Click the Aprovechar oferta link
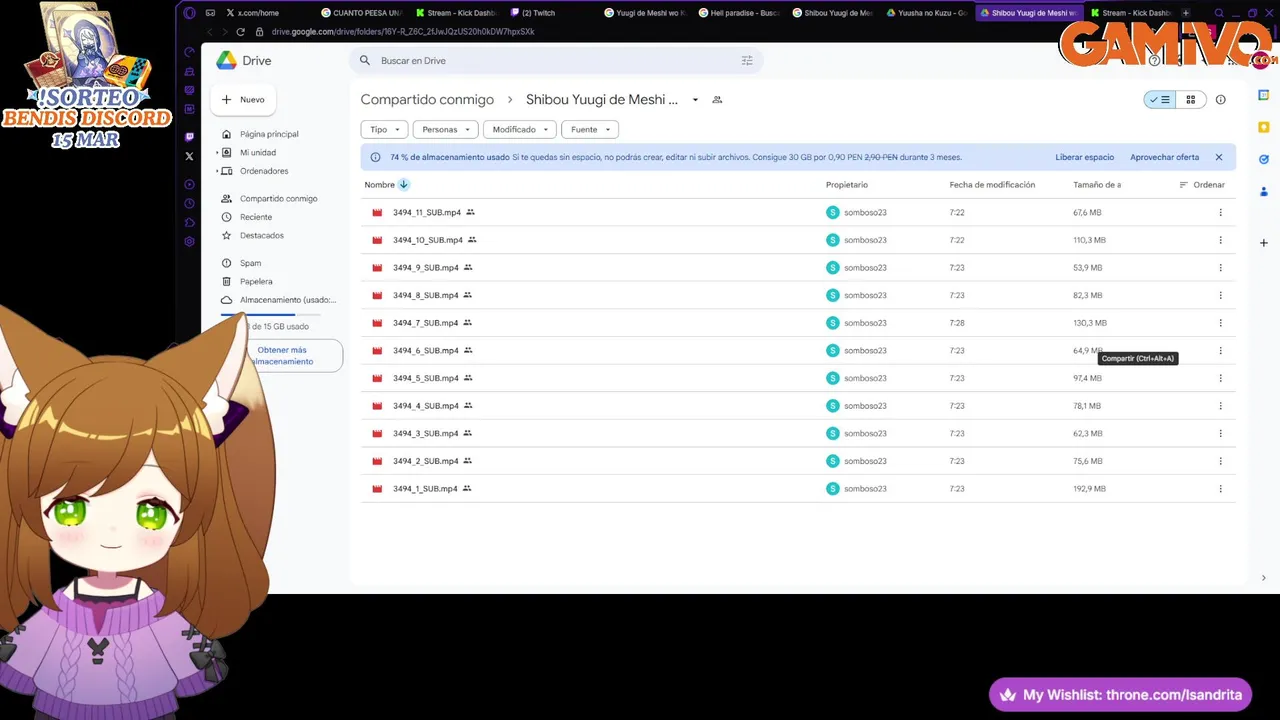The width and height of the screenshot is (1280, 720). point(1164,157)
